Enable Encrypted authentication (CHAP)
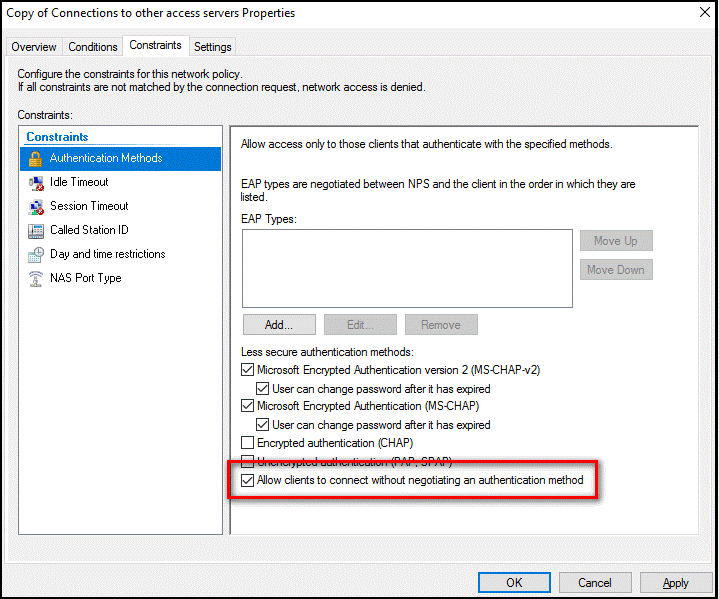Screen dimensions: 719x599 (x=247, y=443)
